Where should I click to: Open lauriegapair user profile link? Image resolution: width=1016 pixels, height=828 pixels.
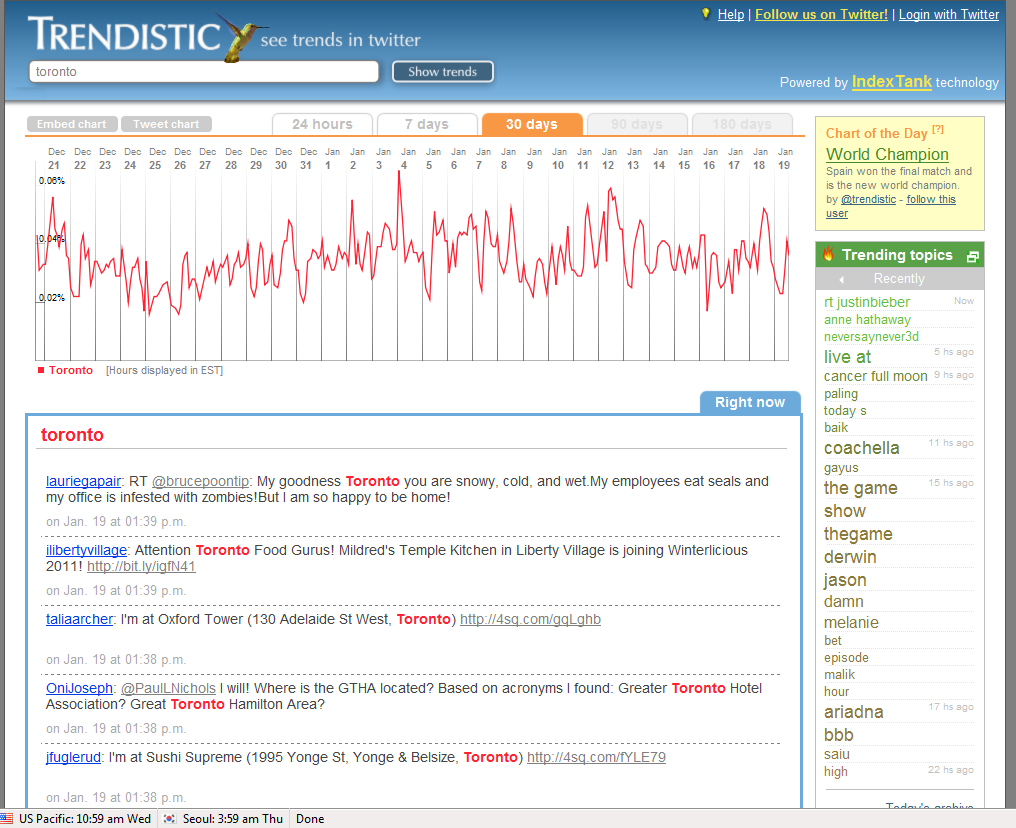point(83,481)
